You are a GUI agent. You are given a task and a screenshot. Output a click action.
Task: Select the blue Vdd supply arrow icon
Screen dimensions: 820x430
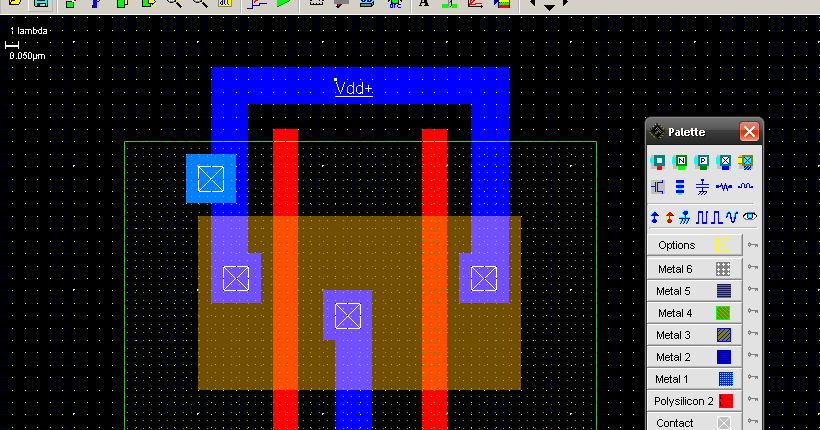(x=654, y=217)
